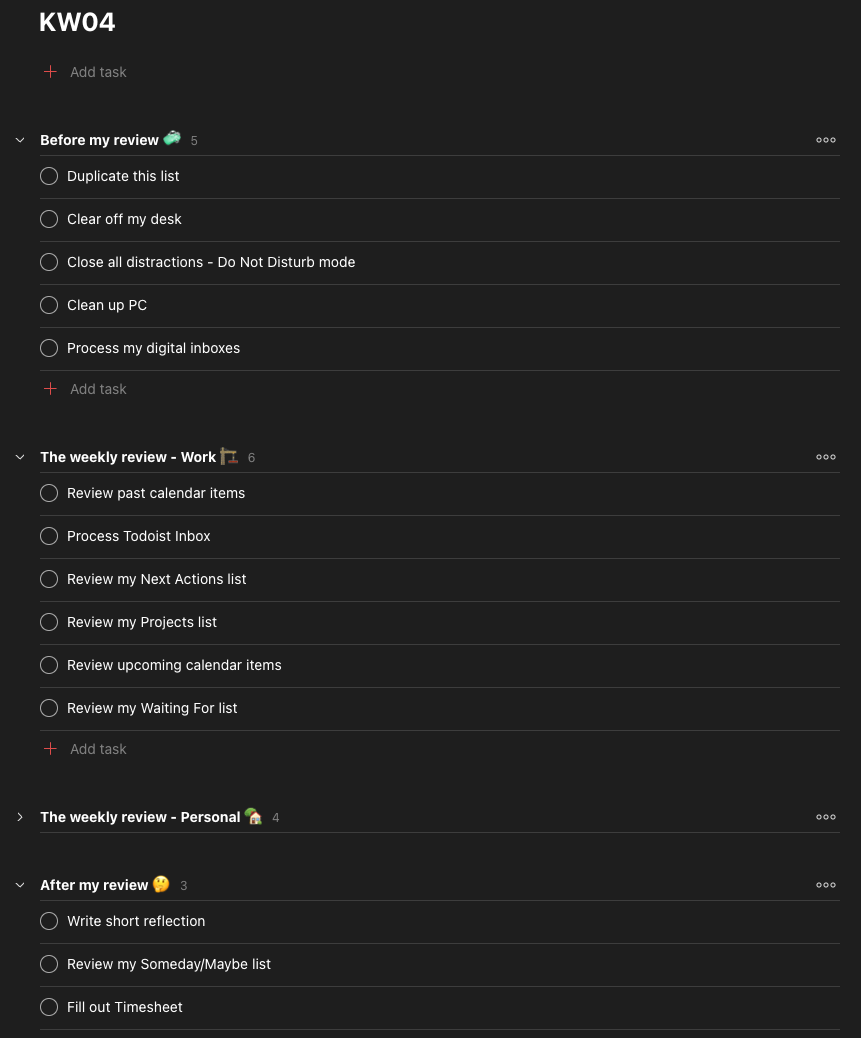Click the plus icon under KW04 title
This screenshot has height=1038, width=861.
click(x=50, y=71)
